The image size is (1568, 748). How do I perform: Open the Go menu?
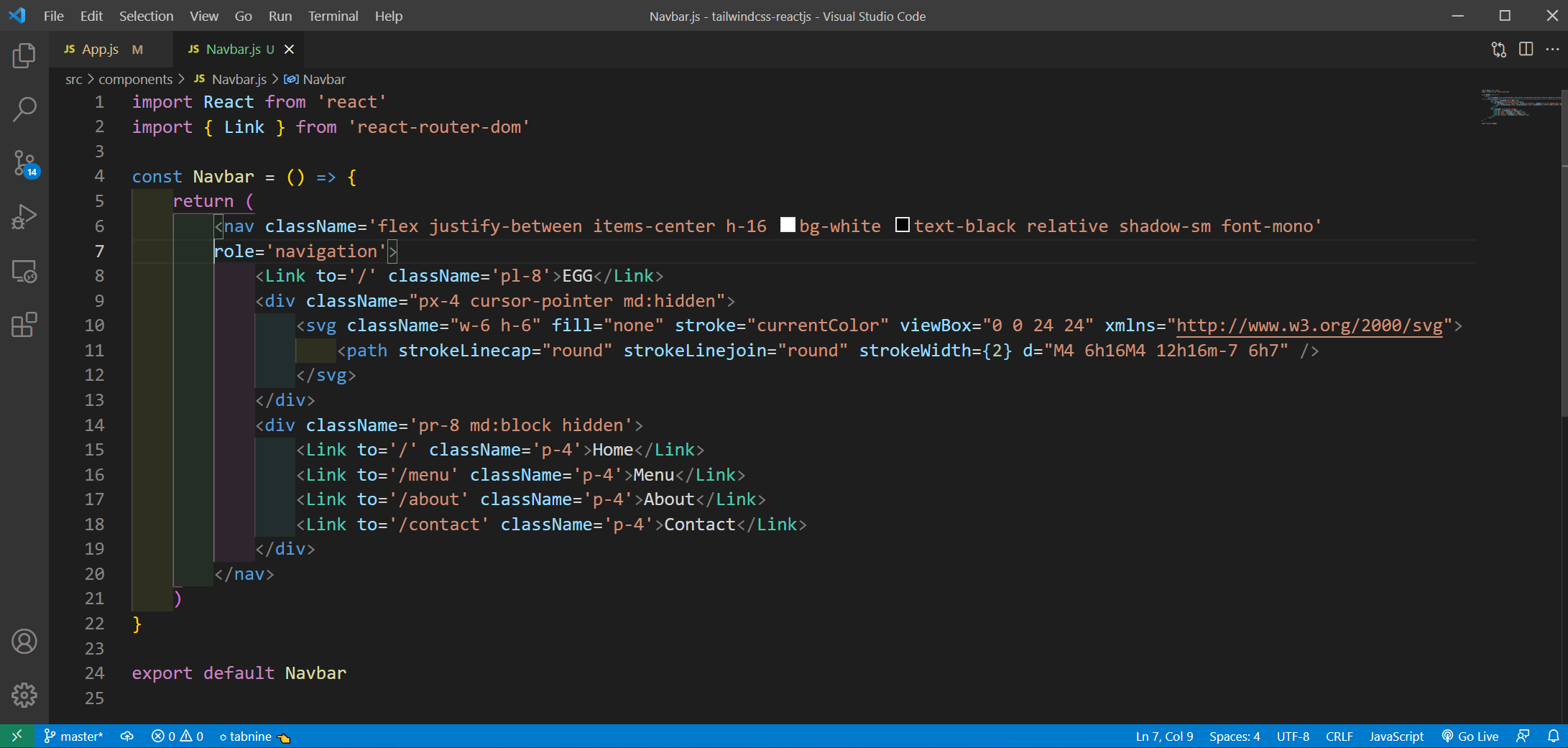(243, 16)
